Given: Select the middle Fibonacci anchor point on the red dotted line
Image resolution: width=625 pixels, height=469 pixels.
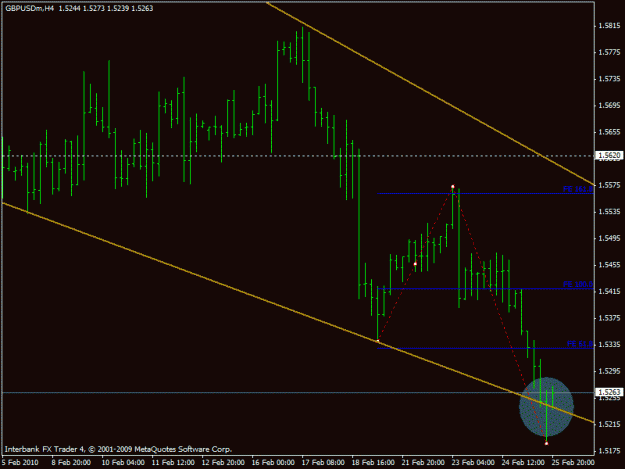Looking at the screenshot, I should pos(415,264).
